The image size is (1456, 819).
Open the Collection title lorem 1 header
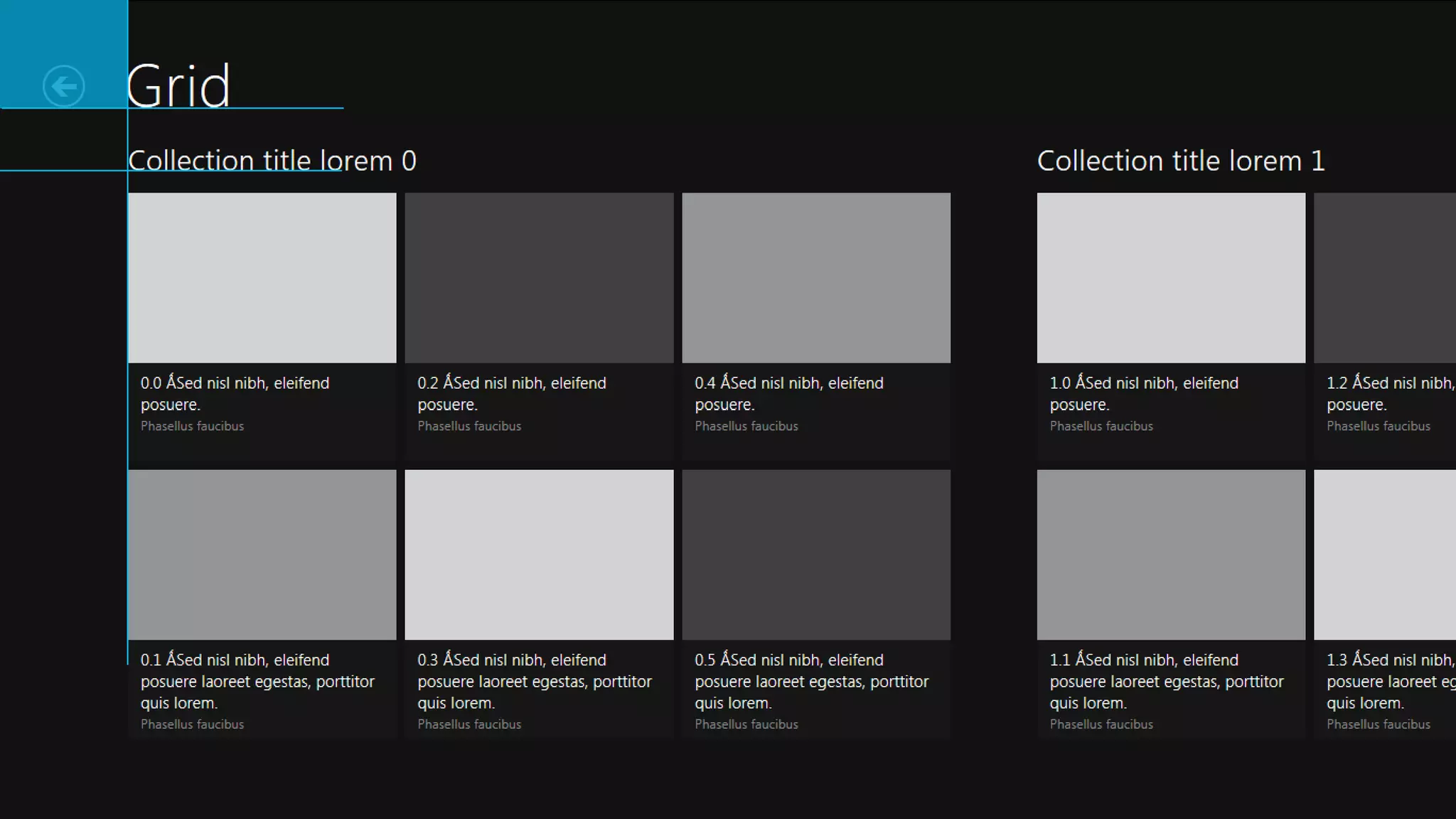tap(1180, 161)
